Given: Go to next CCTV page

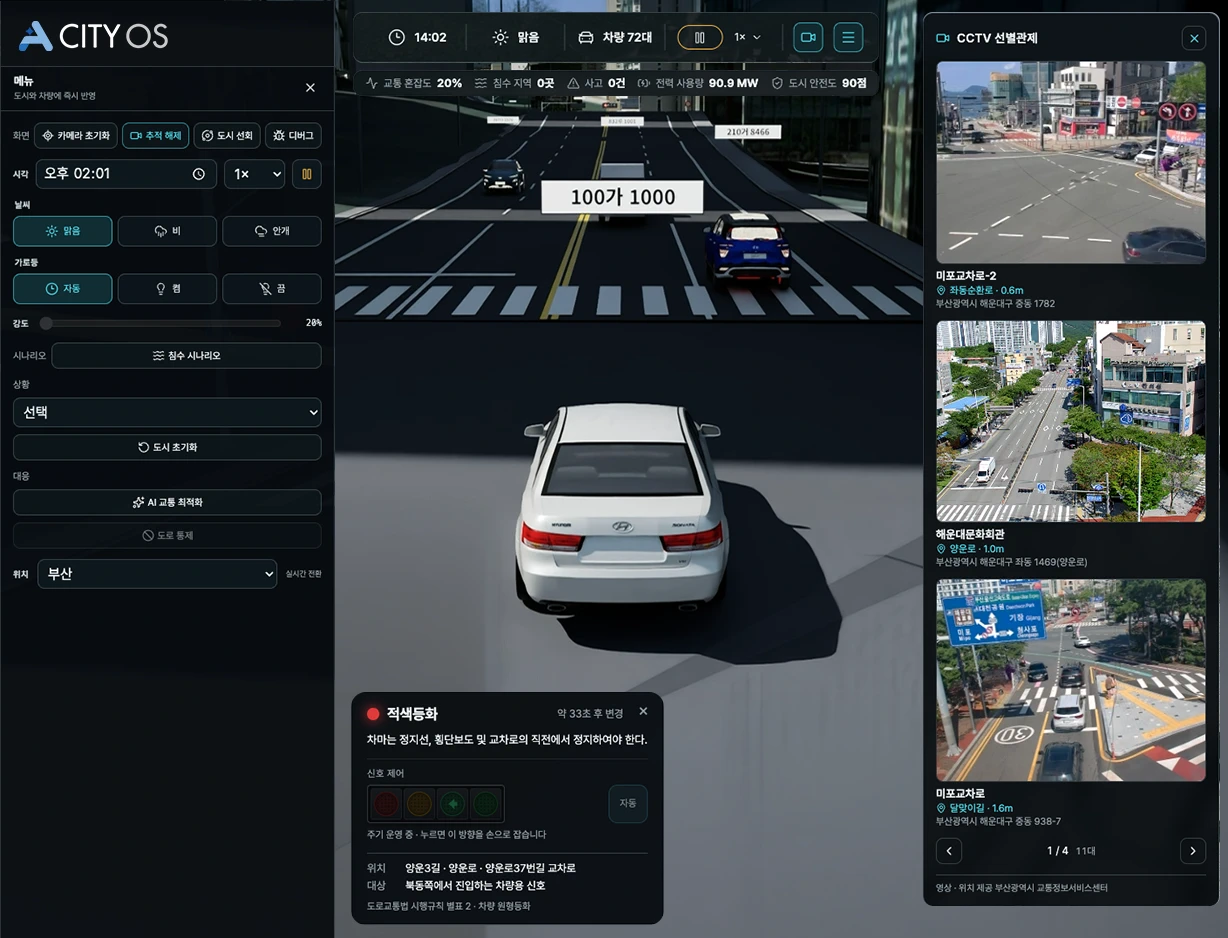Looking at the screenshot, I should 1192,851.
